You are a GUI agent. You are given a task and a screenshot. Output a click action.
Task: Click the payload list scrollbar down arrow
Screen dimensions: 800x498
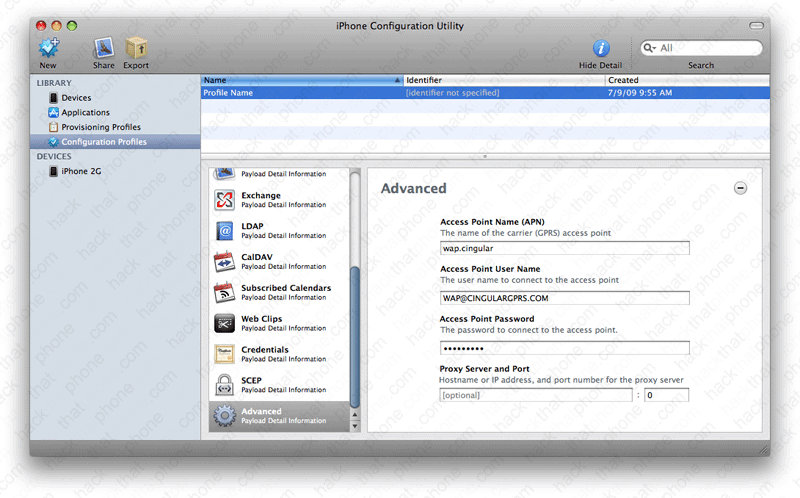coord(354,426)
